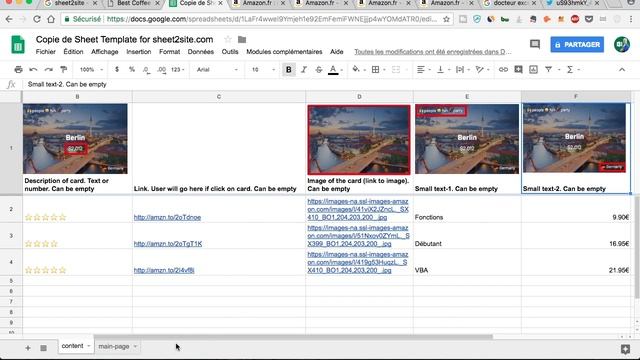Open comments speech bubble icon
Viewport: 640px width, 360px height.
pos(535,44)
